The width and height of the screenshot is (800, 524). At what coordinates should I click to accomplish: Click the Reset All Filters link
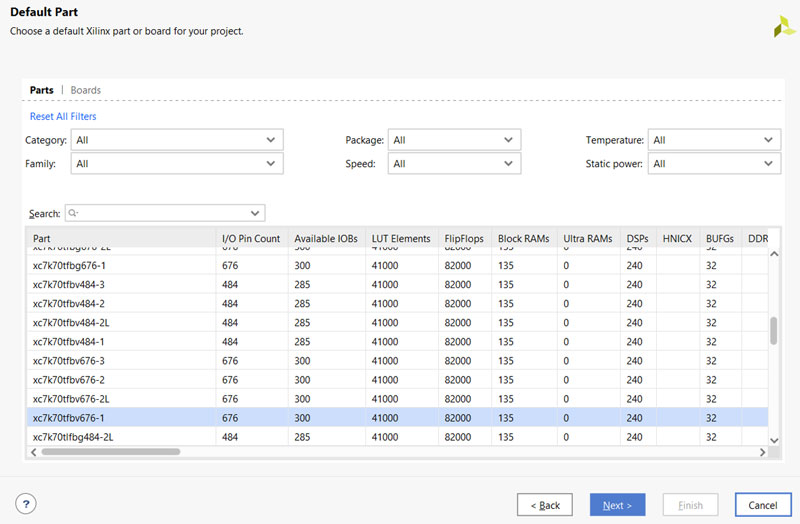point(63,117)
